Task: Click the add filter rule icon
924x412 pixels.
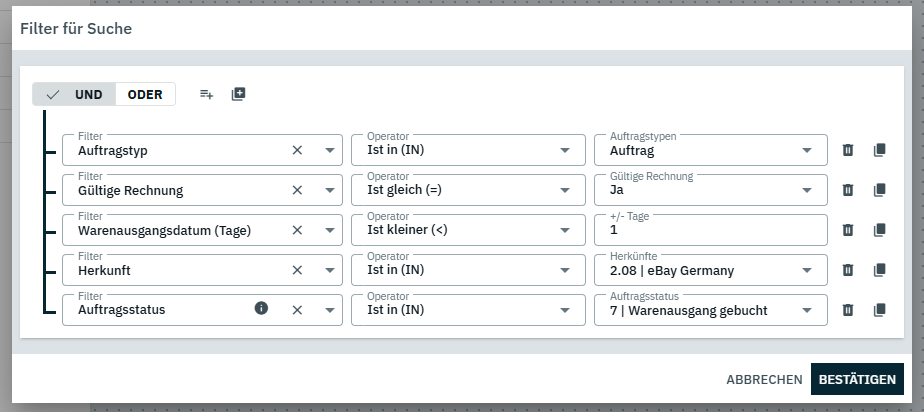Action: [x=206, y=94]
